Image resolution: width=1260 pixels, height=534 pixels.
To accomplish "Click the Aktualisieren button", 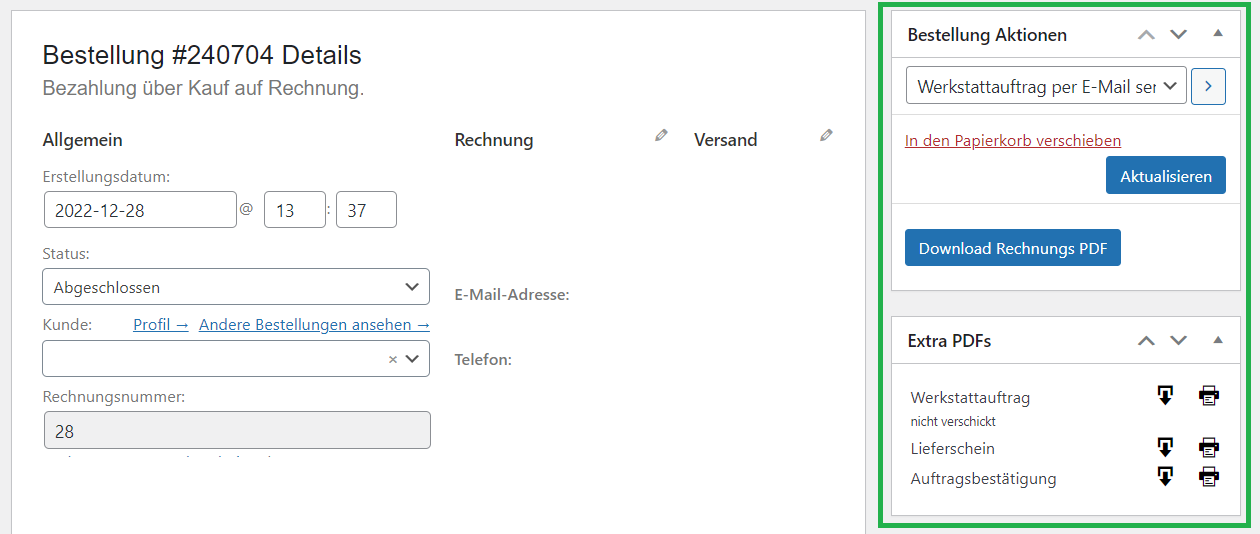I will coord(1166,176).
